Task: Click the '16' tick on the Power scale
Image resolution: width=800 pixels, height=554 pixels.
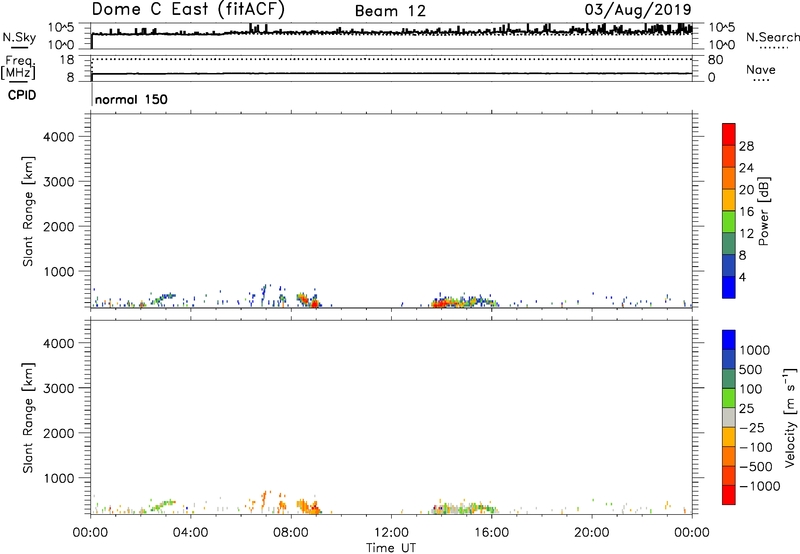Action: 746,212
